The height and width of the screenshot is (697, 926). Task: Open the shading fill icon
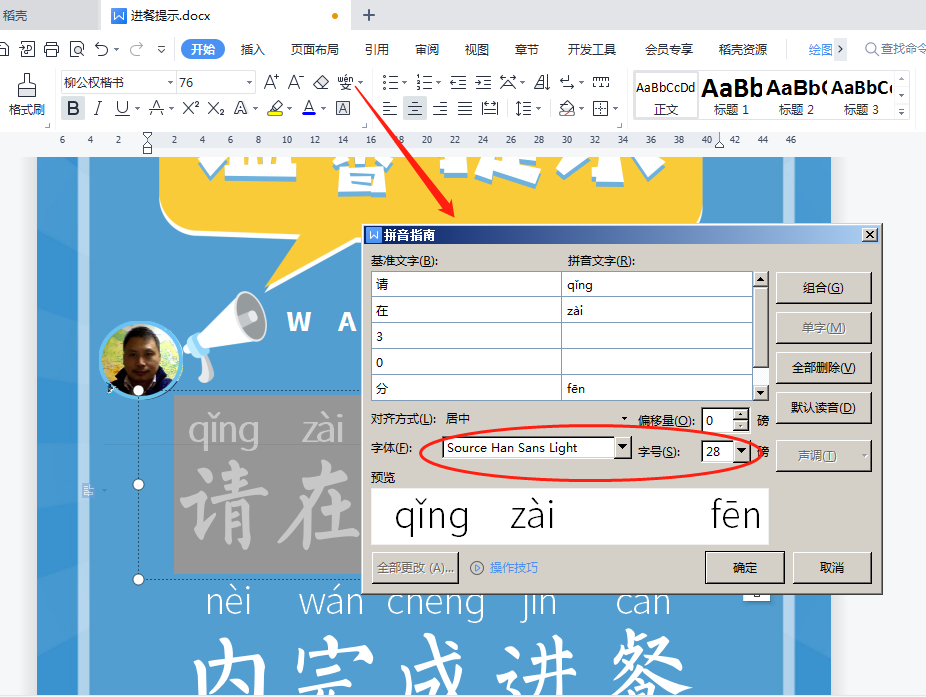tap(566, 109)
